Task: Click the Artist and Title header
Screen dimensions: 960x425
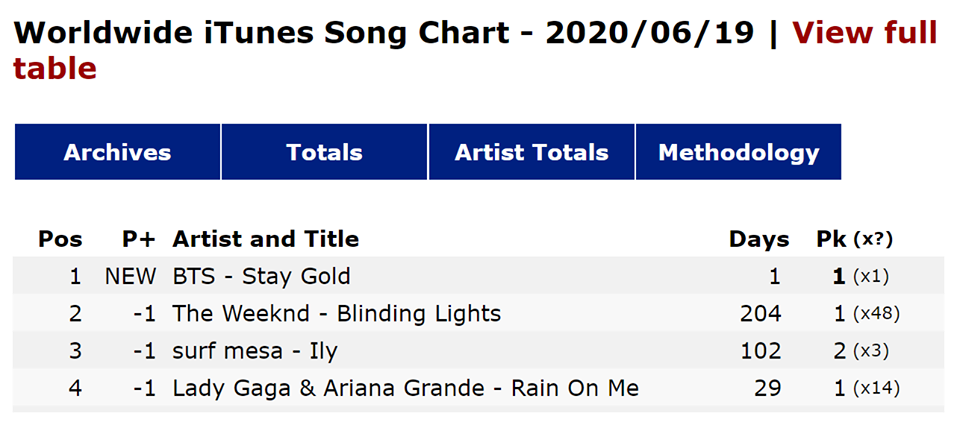Action: coord(265,239)
